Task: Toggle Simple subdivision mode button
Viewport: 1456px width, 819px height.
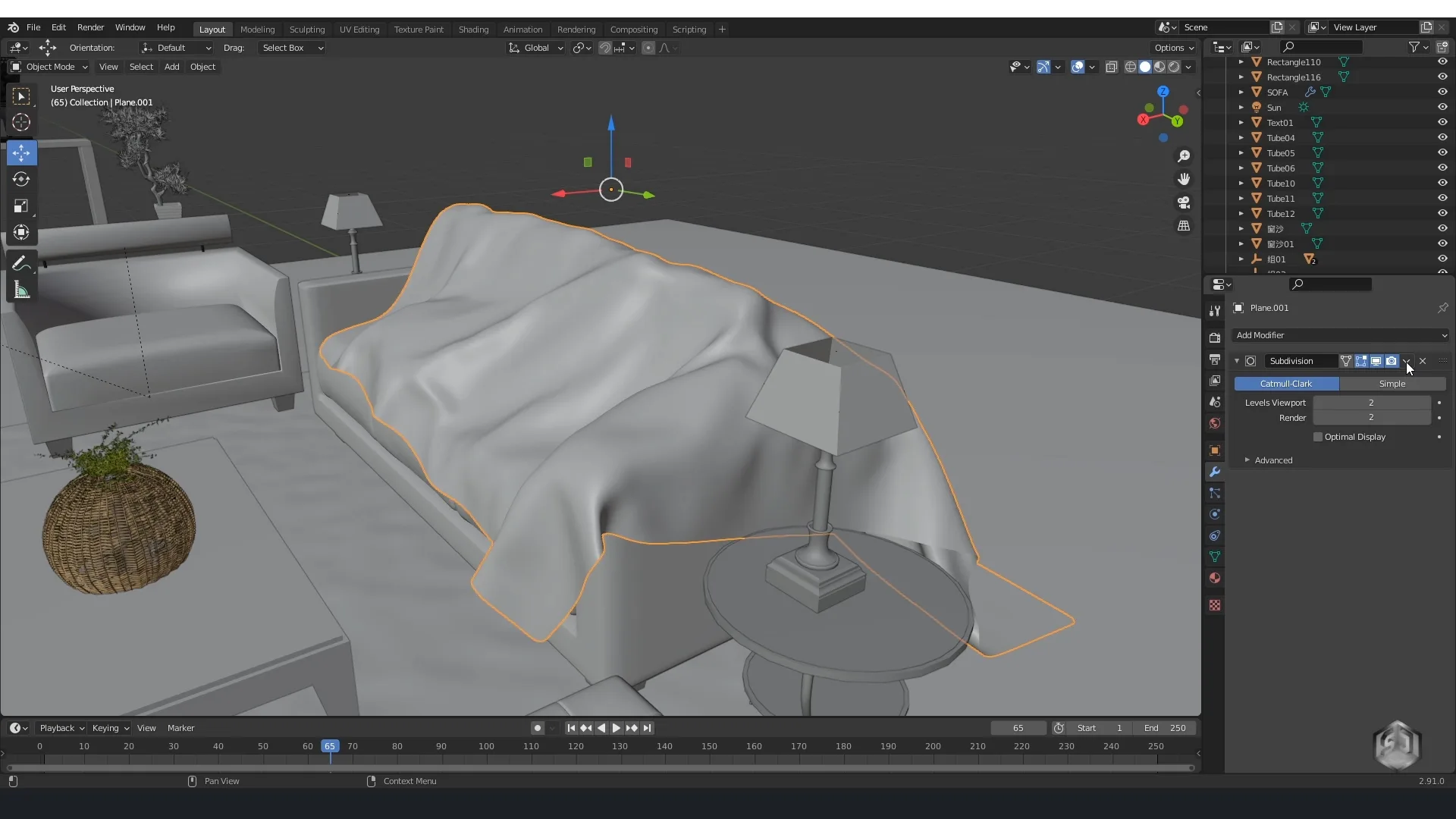Action: (x=1392, y=383)
